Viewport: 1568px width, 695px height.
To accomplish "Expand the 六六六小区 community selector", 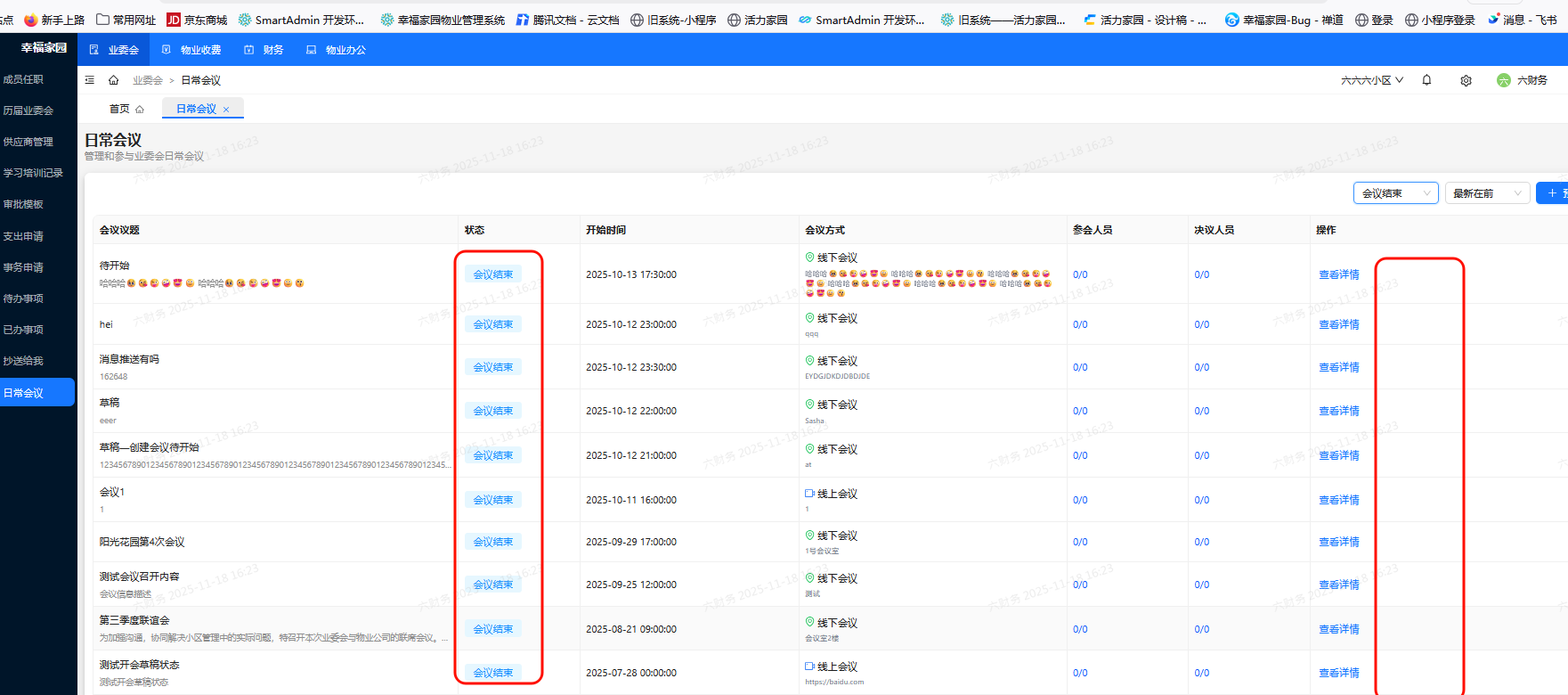I will coord(1371,80).
